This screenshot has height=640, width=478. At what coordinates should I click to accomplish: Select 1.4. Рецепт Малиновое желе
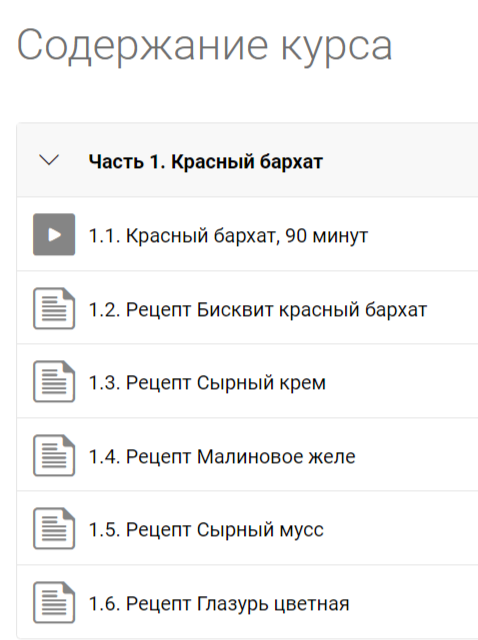pos(222,456)
